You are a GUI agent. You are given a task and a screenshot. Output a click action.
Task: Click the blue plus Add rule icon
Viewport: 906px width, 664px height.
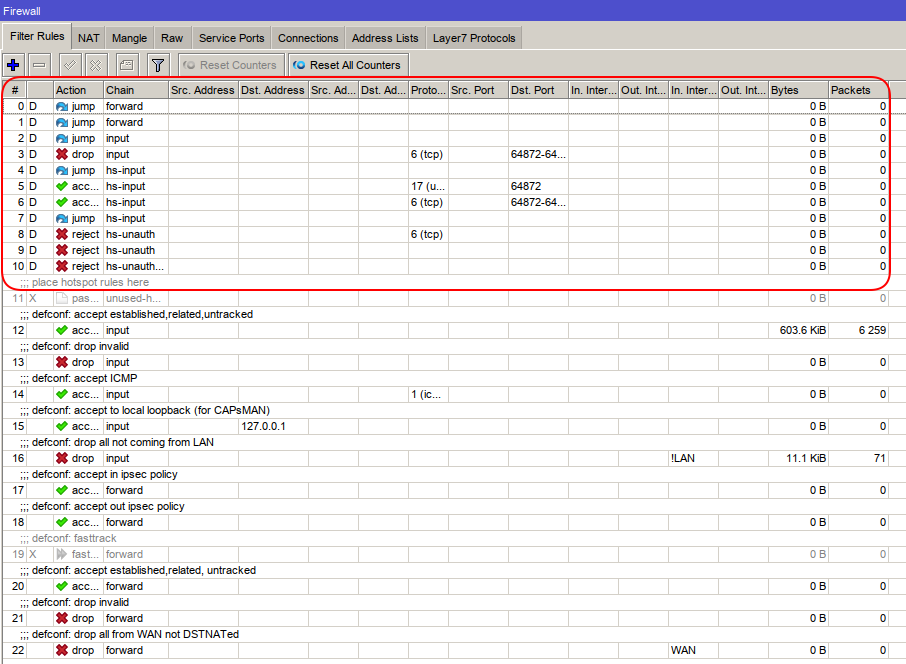[x=13, y=65]
